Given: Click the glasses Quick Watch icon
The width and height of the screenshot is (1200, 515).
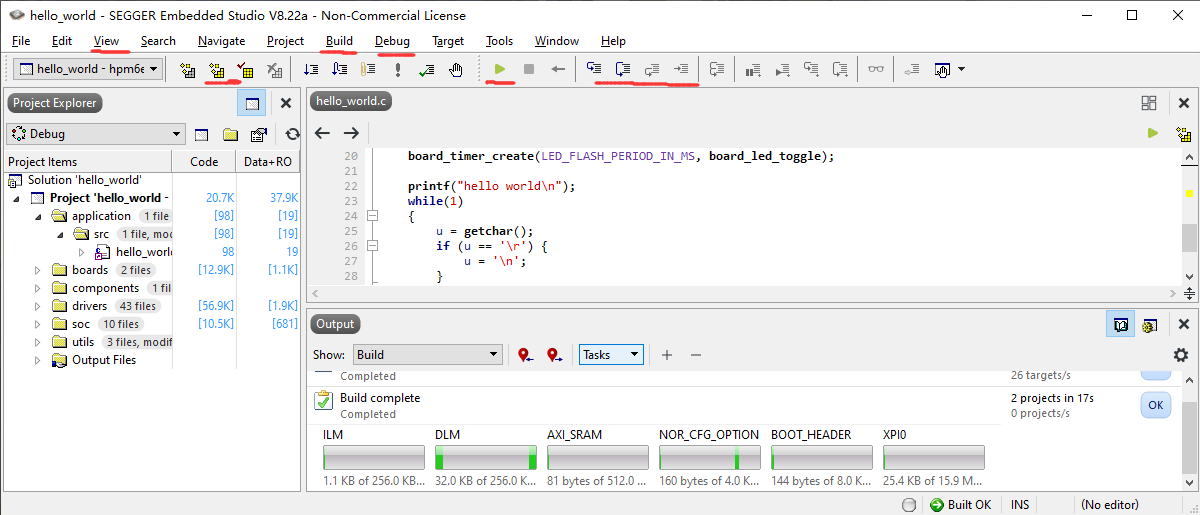Looking at the screenshot, I should [876, 69].
